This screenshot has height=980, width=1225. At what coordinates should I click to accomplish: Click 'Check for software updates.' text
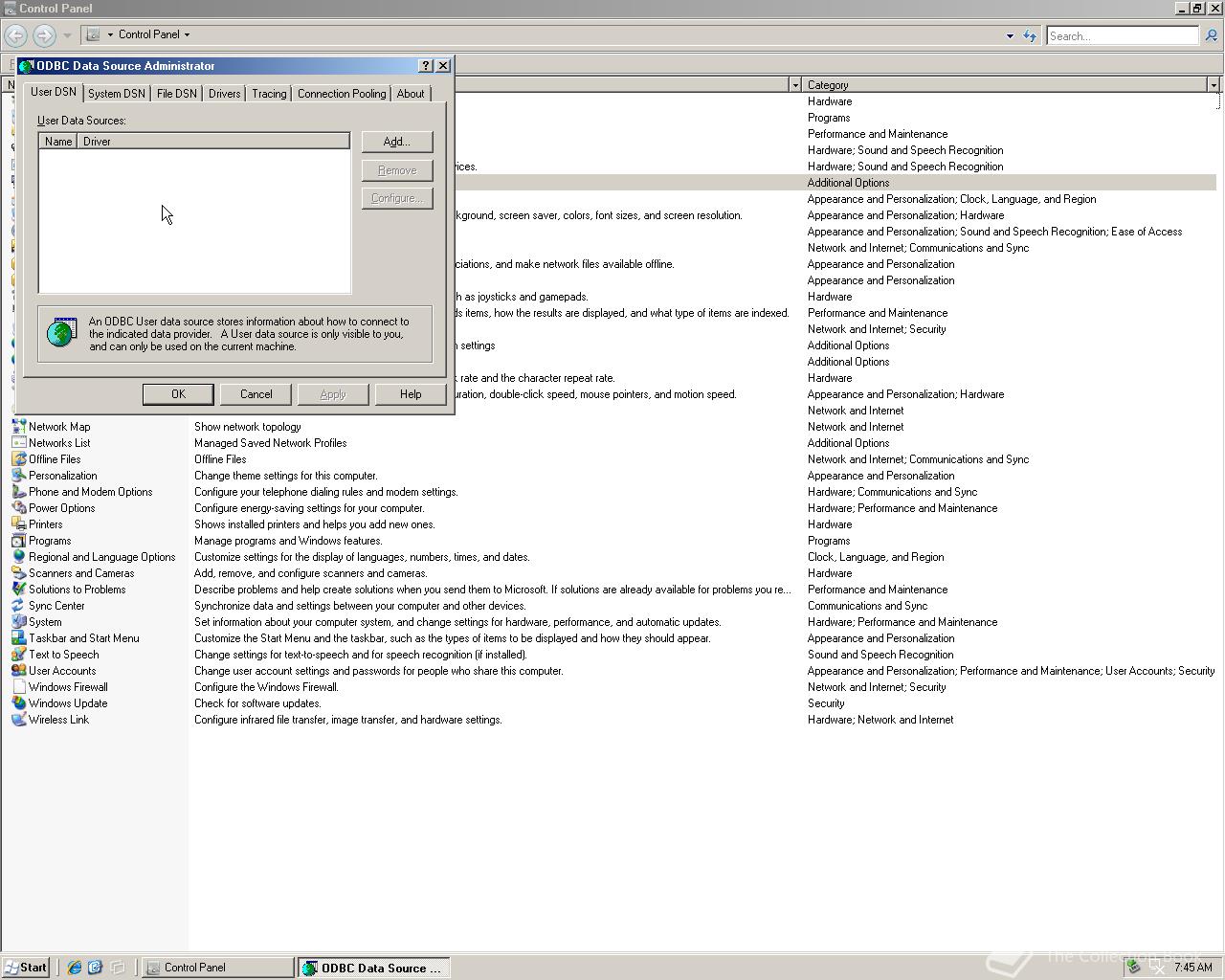(257, 703)
